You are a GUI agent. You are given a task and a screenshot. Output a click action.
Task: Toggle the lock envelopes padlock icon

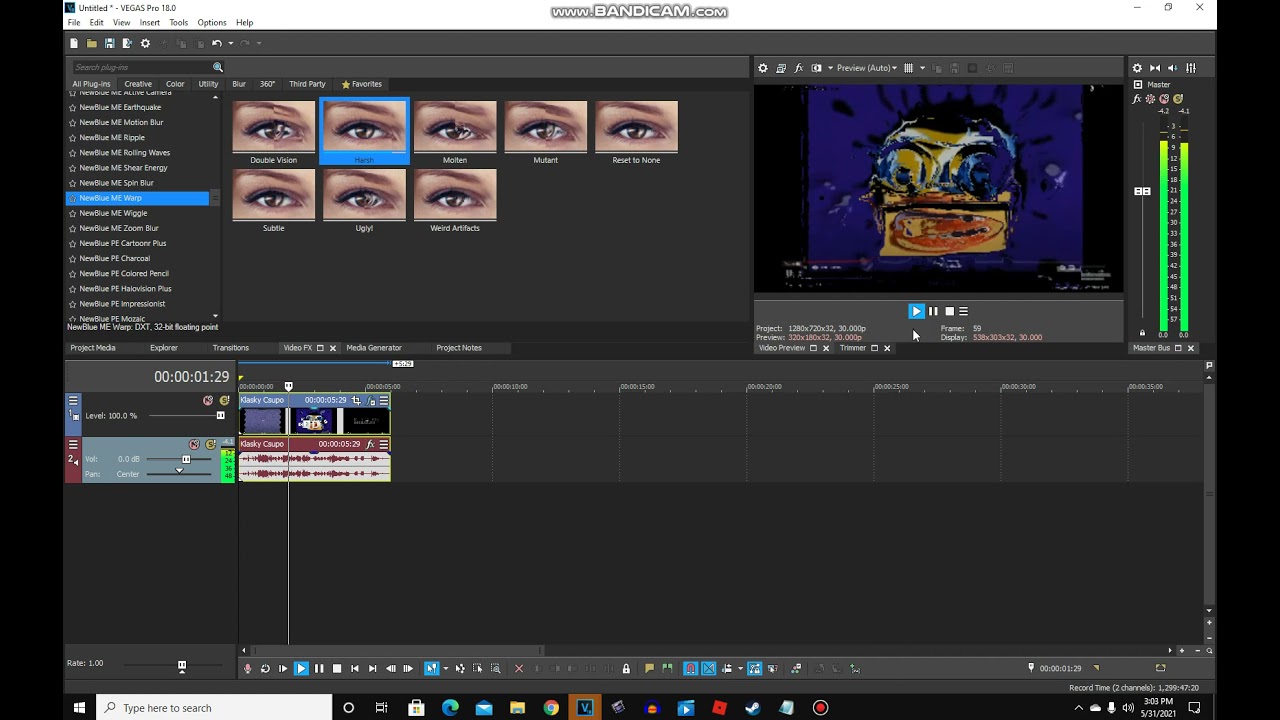click(x=626, y=669)
